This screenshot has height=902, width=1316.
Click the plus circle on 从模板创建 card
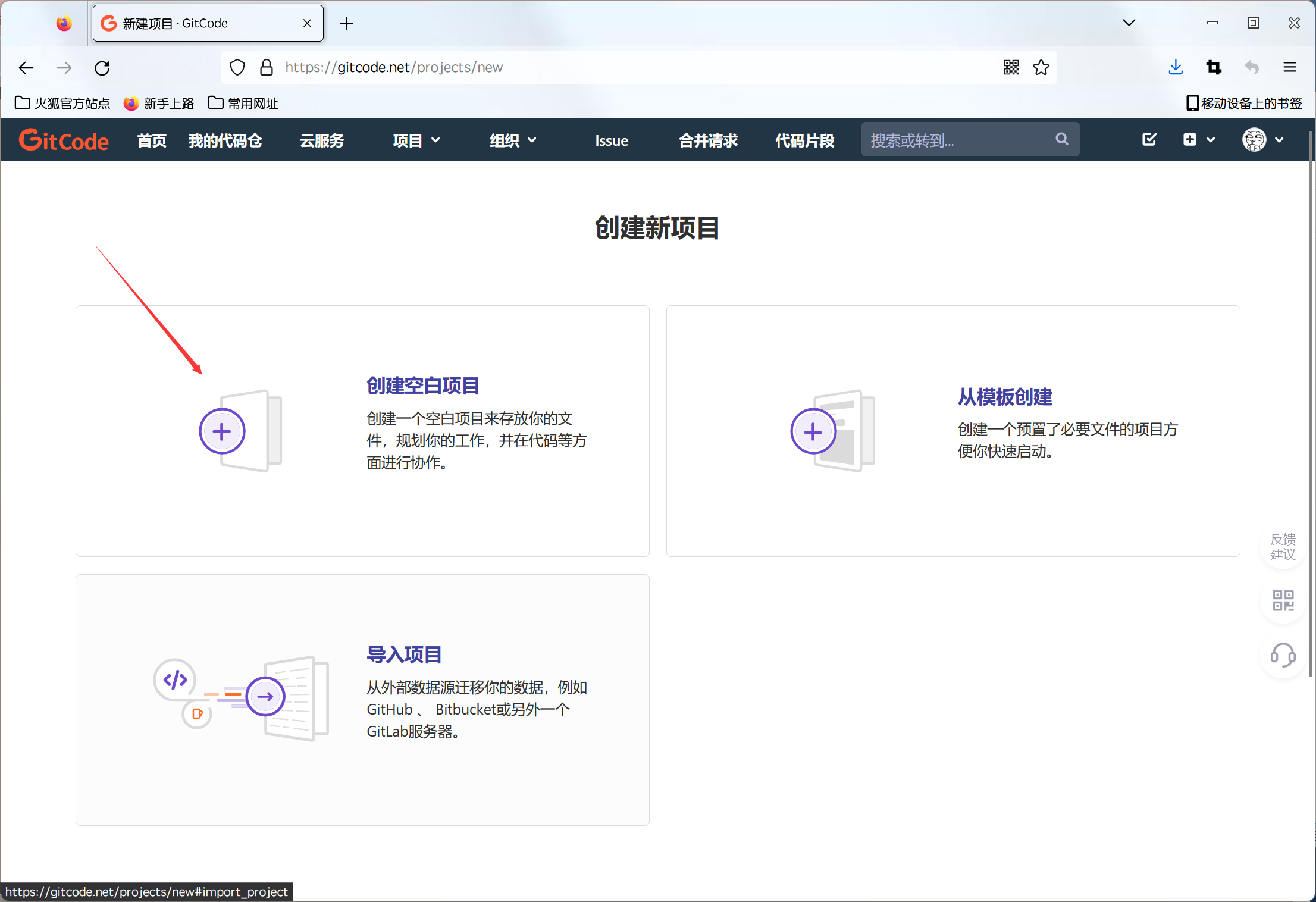pyautogui.click(x=813, y=431)
